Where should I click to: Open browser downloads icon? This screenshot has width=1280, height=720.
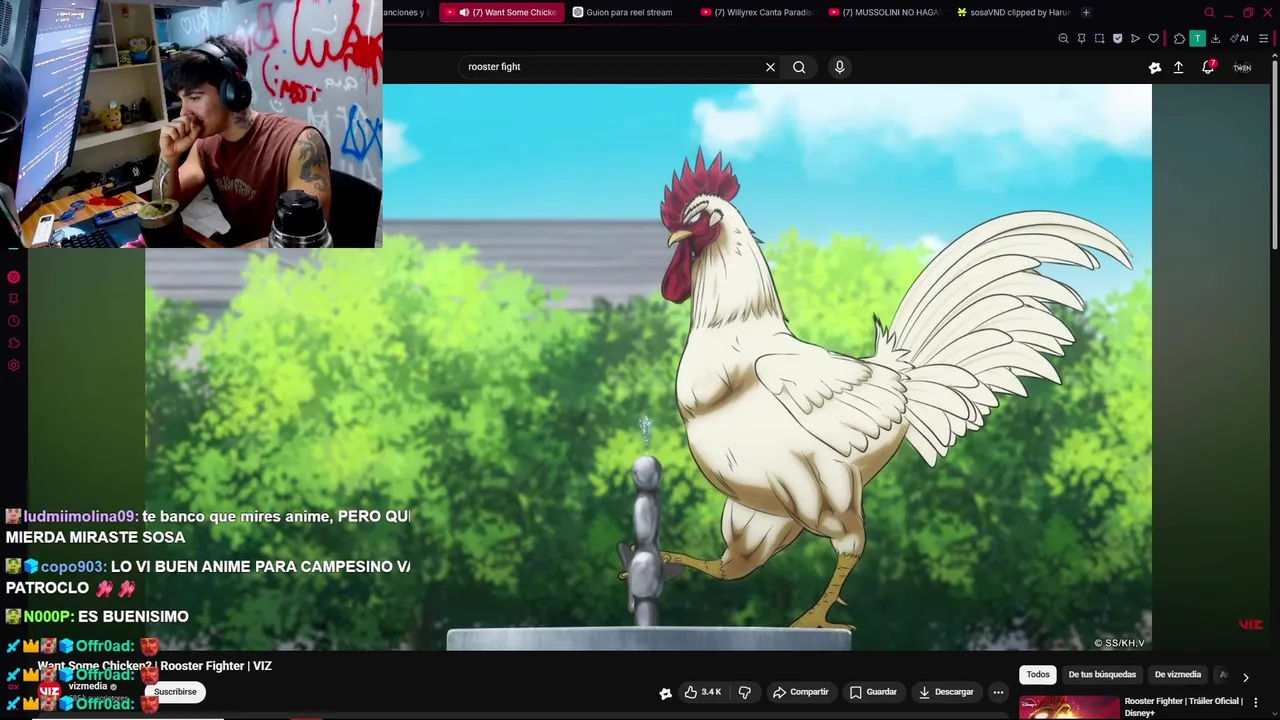coord(1215,38)
